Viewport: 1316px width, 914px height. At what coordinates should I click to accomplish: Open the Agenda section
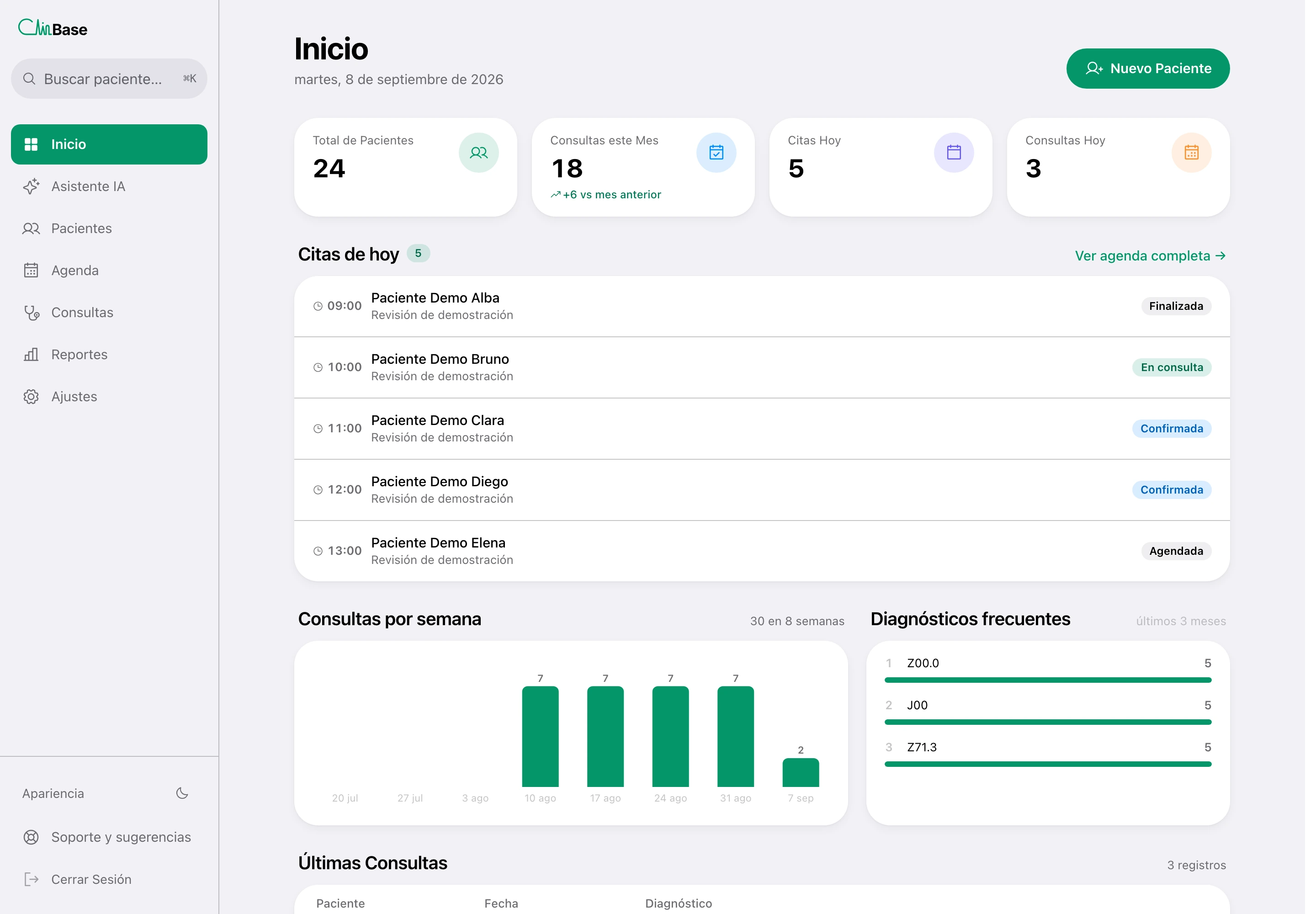(109, 270)
